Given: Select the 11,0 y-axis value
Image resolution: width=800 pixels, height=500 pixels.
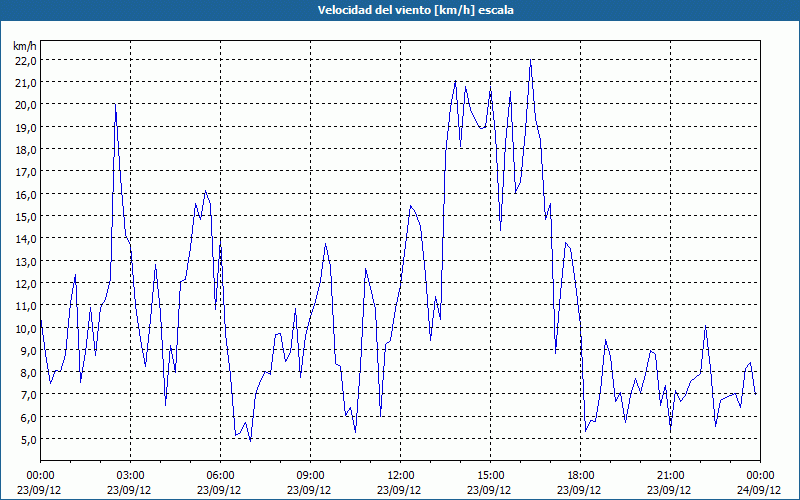Looking at the screenshot, I should [26, 306].
